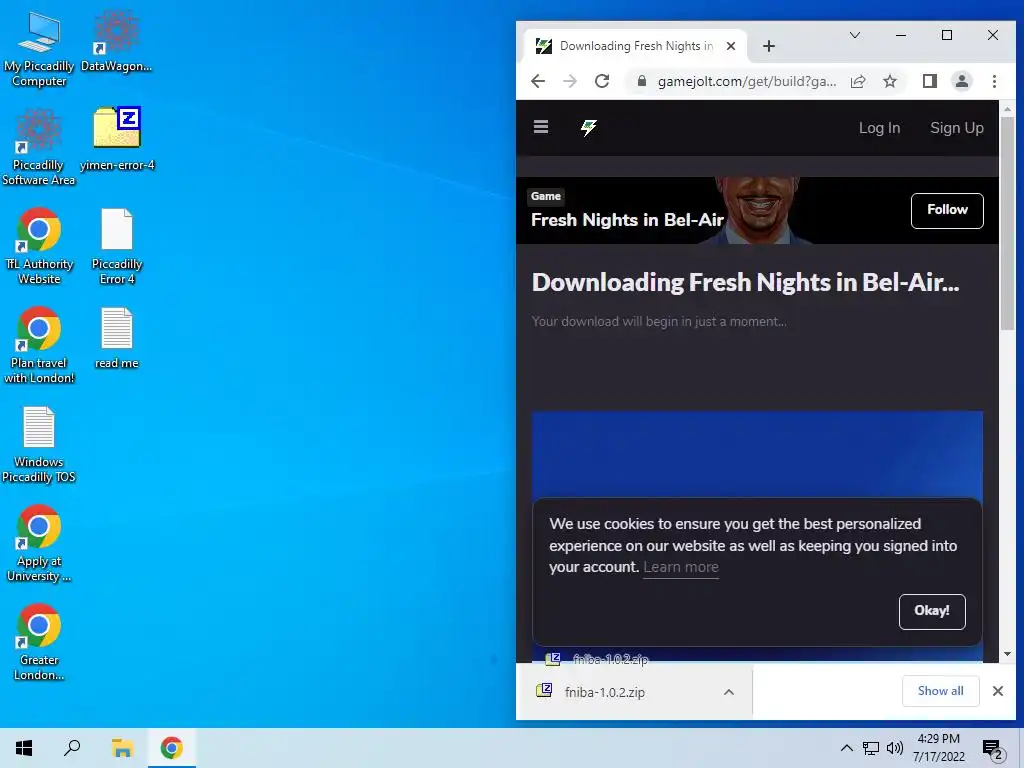The width and height of the screenshot is (1024, 768).
Task: Accept cookies with Okay! button
Action: pyautogui.click(x=932, y=611)
